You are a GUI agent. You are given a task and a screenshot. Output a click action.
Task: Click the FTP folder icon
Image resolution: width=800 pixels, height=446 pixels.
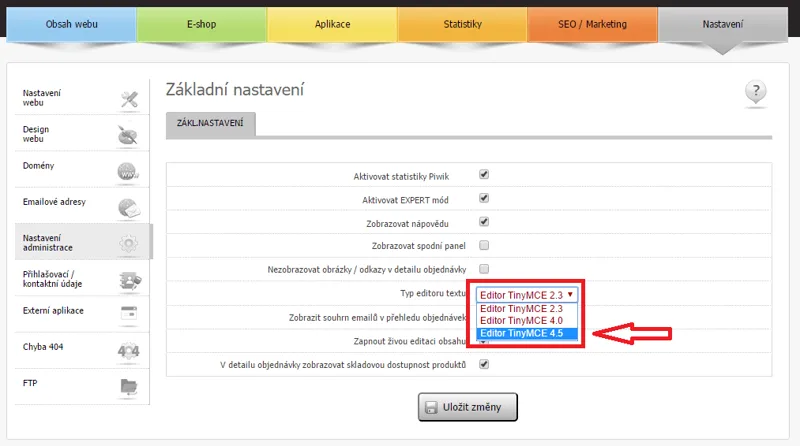click(x=129, y=387)
